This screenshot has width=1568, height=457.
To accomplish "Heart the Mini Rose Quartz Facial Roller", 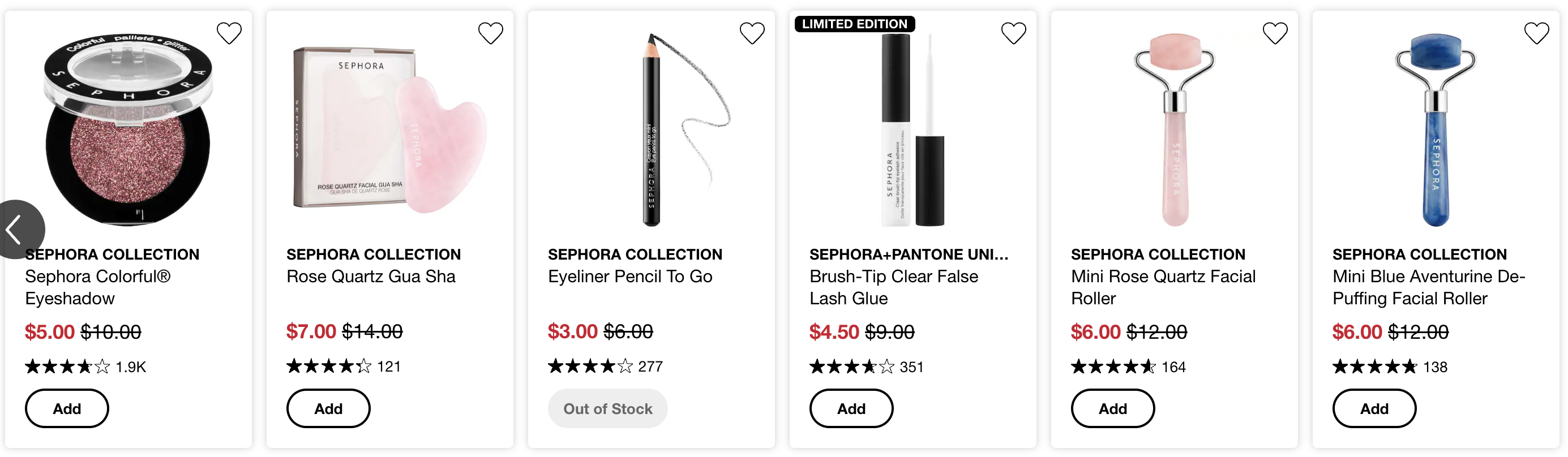I will 1275,33.
